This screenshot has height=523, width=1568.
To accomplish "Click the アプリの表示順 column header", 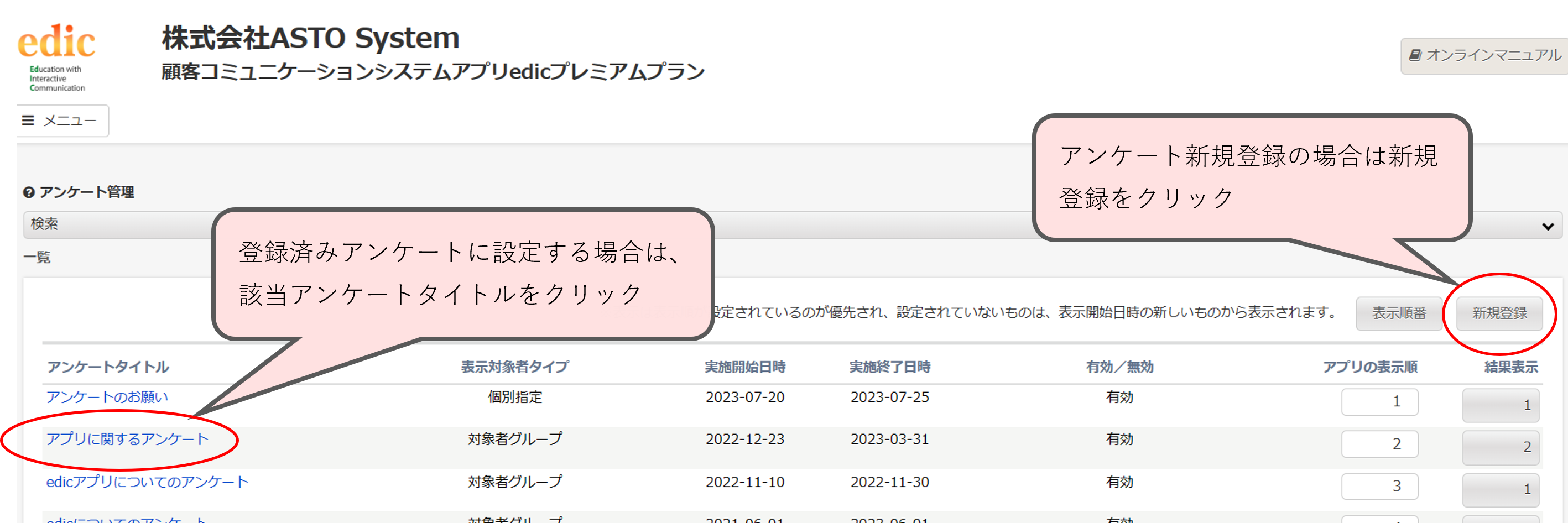I will pos(1370,367).
